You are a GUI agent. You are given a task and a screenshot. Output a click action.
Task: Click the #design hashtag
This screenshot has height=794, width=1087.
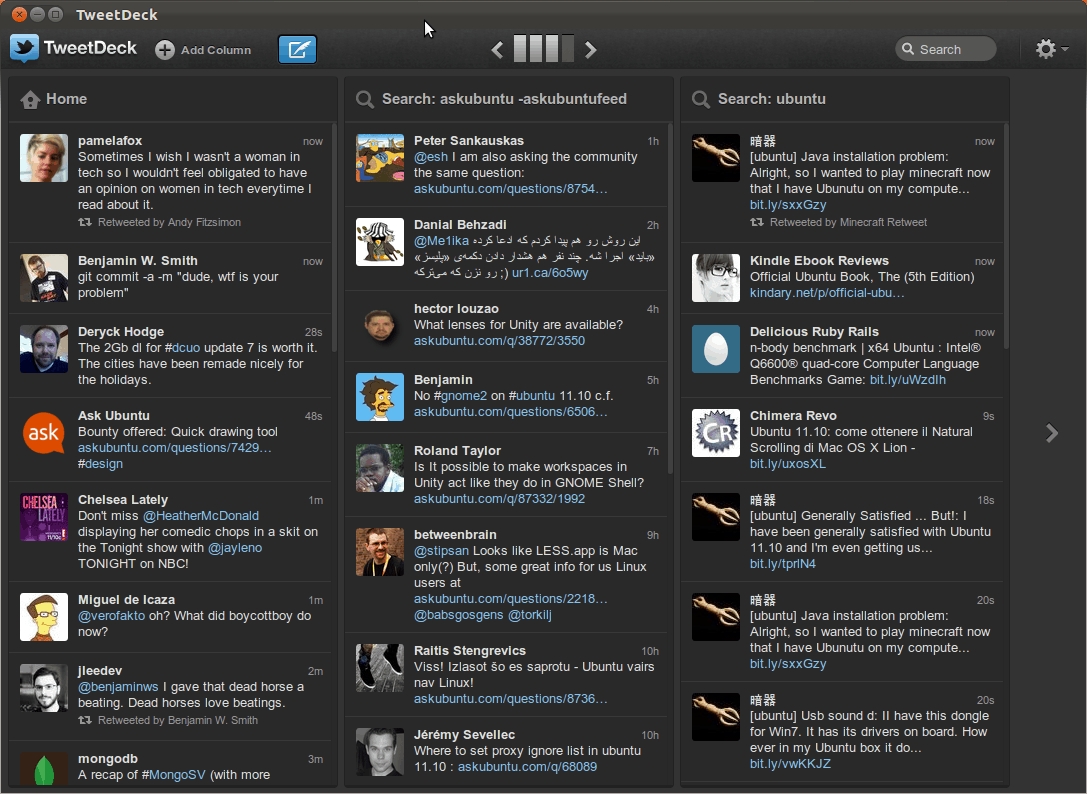pos(100,464)
